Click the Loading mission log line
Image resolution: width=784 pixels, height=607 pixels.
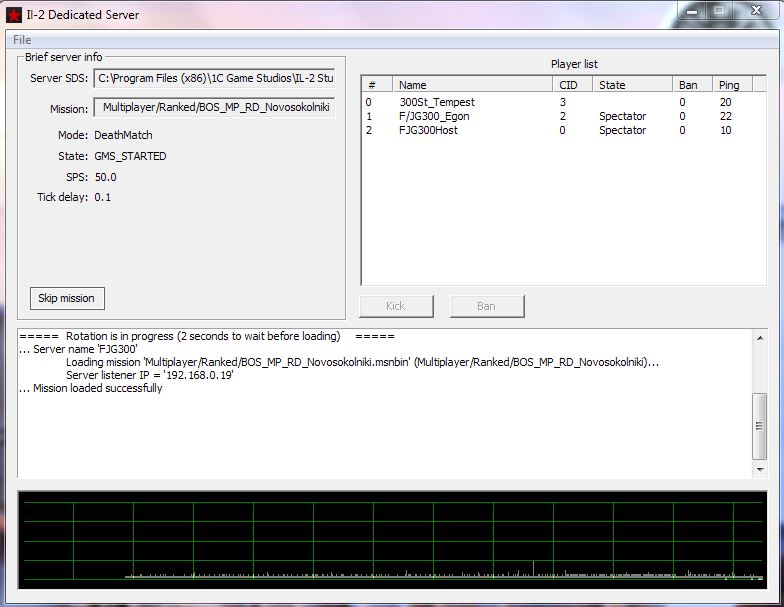click(362, 362)
